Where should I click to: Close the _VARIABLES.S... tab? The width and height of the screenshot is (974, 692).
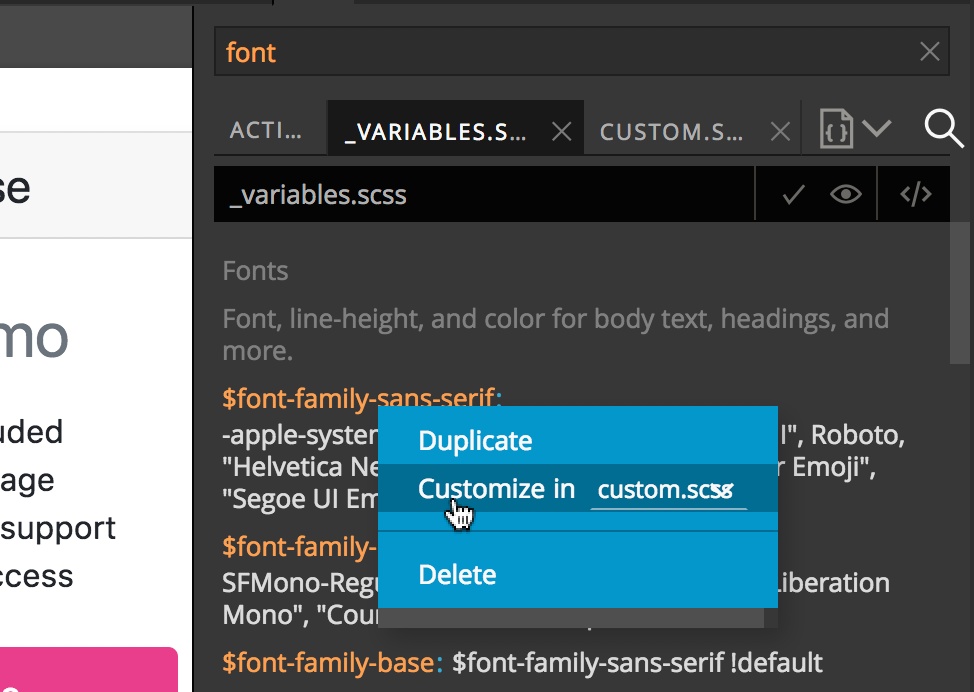point(562,132)
